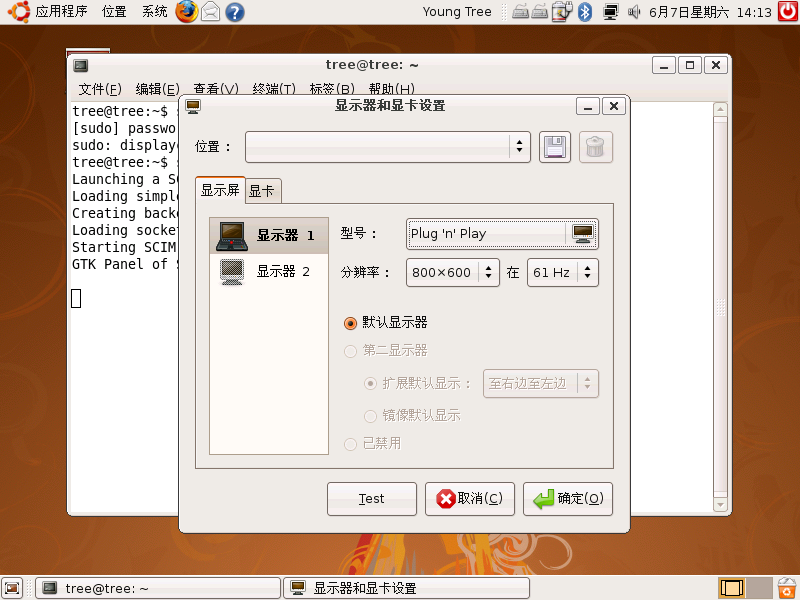
Task: Open the 至右边至左边 position dropdown
Action: point(541,384)
